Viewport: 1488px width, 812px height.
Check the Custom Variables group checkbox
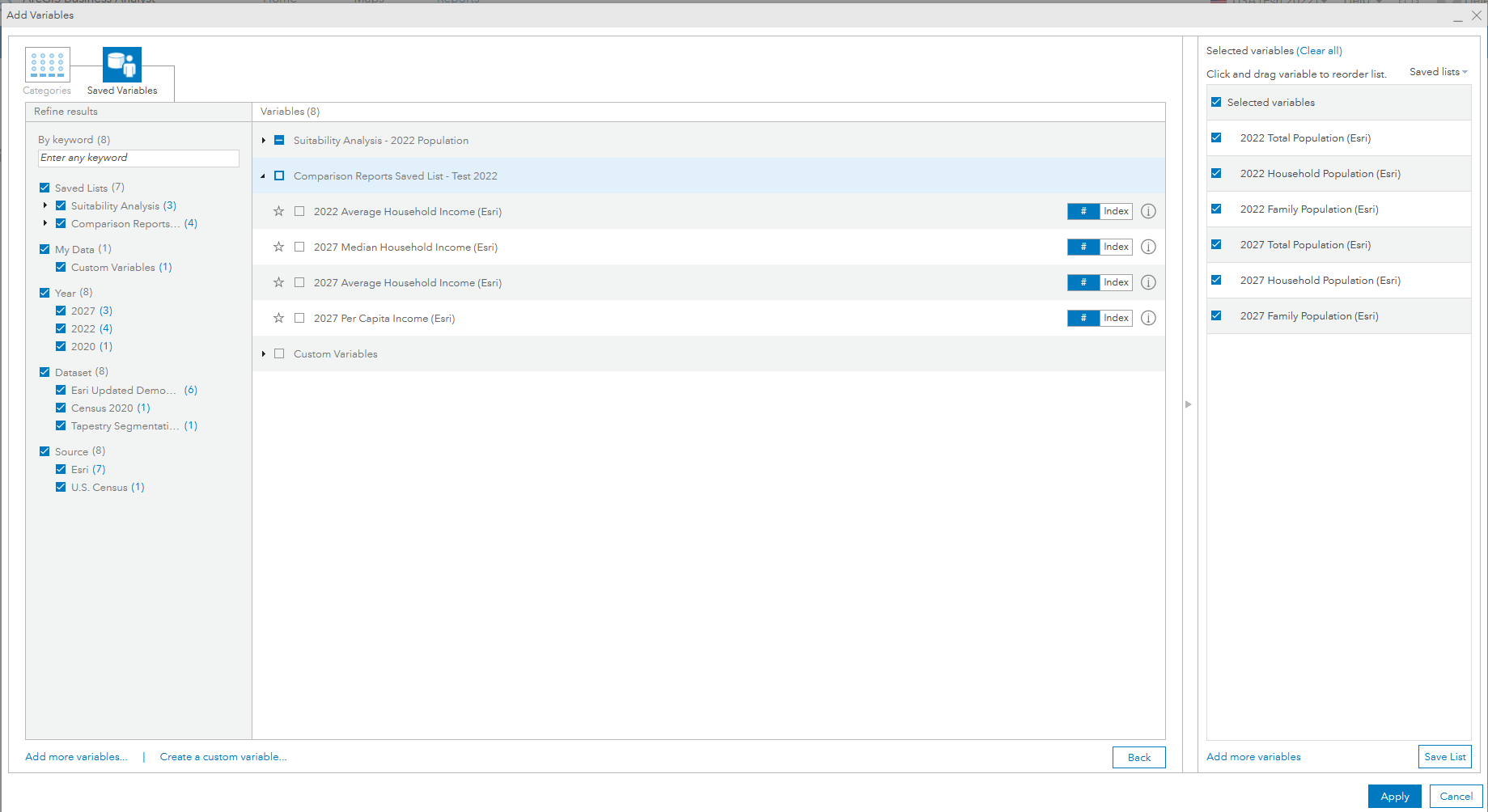pyautogui.click(x=279, y=353)
